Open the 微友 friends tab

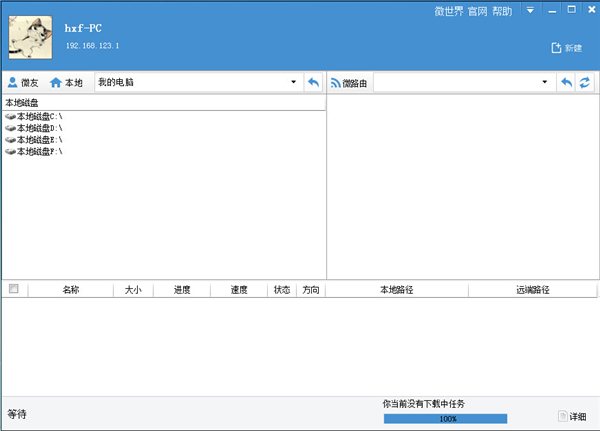23,82
